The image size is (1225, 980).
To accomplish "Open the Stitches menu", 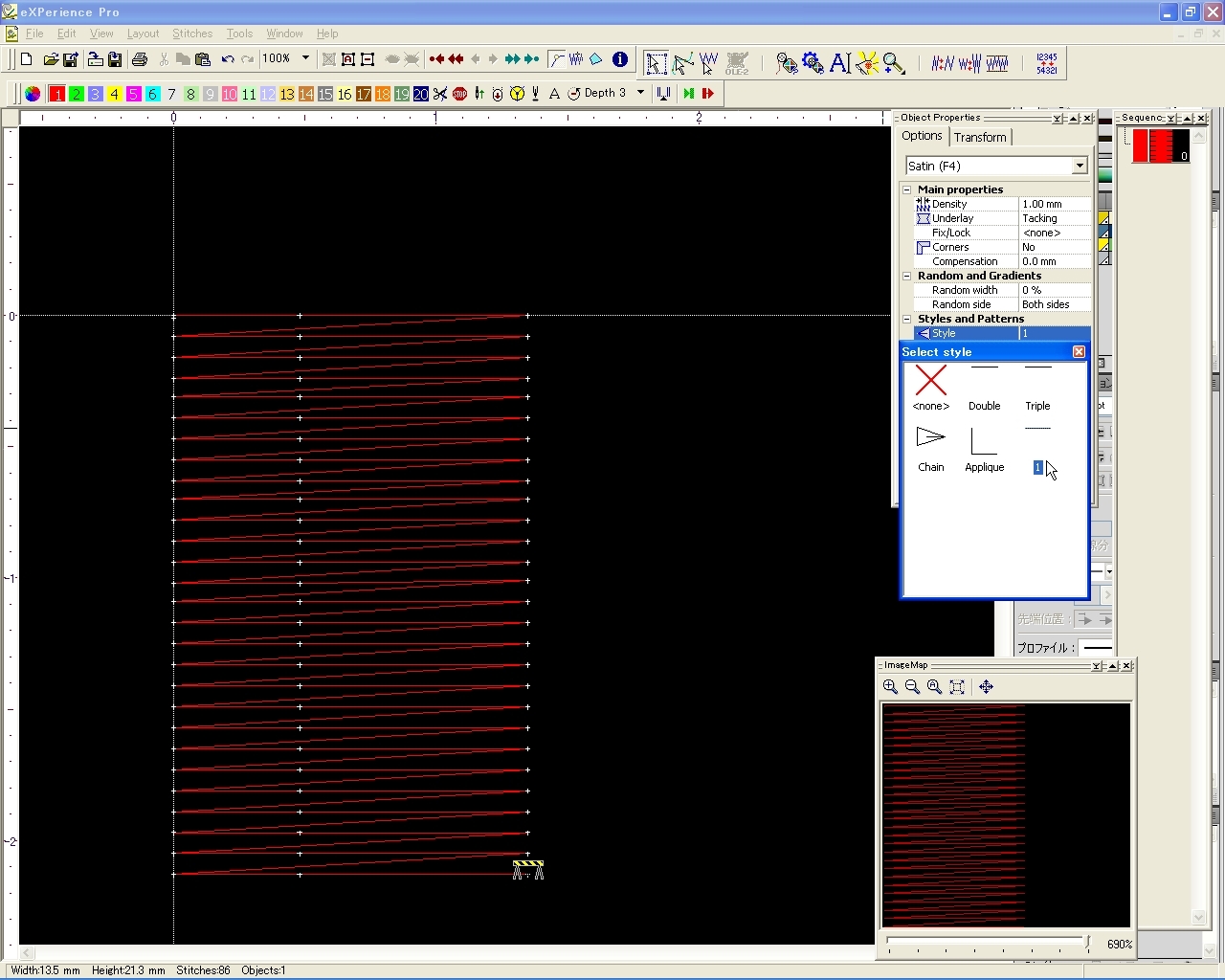I will point(192,33).
